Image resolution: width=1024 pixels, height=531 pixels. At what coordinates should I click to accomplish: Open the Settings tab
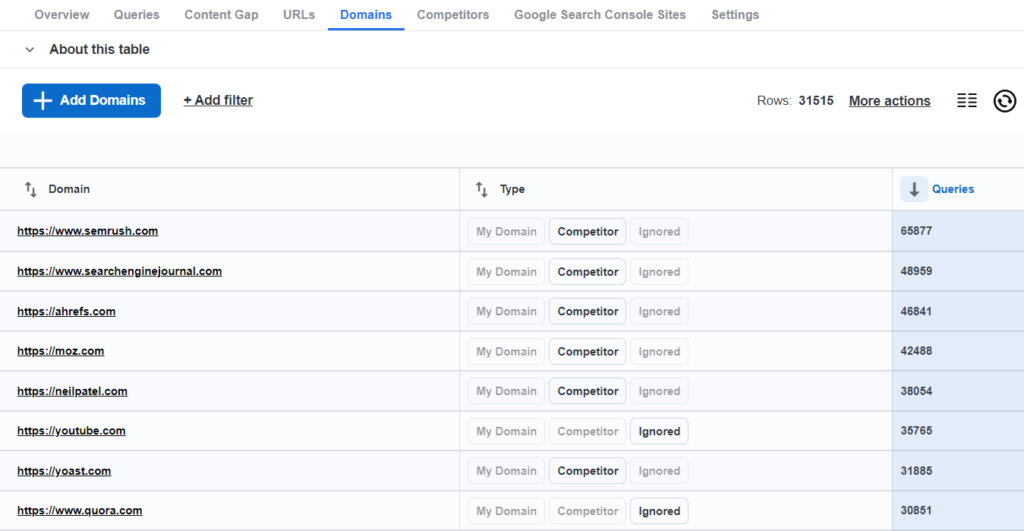coord(735,14)
